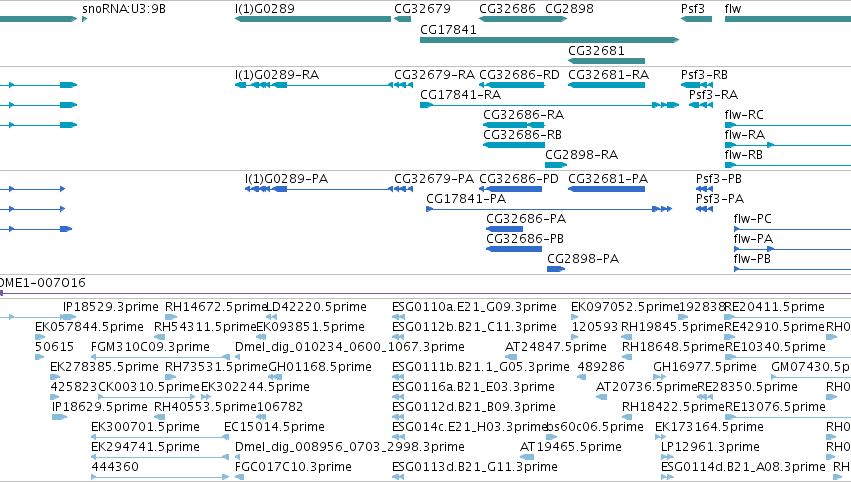Click EST EK057844.5prime
Screen dimensions: 851x482
click(40, 337)
